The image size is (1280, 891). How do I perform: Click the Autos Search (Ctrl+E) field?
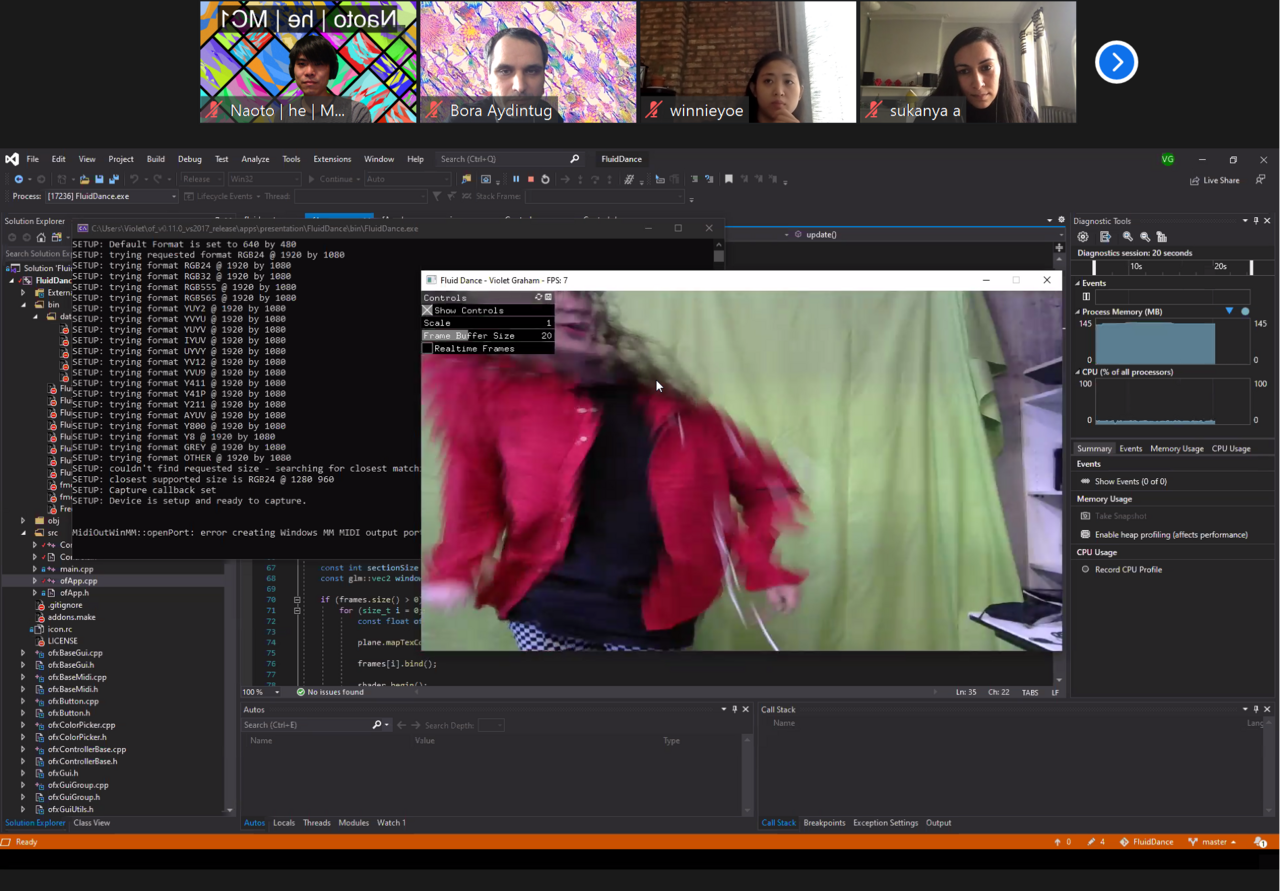coord(307,725)
